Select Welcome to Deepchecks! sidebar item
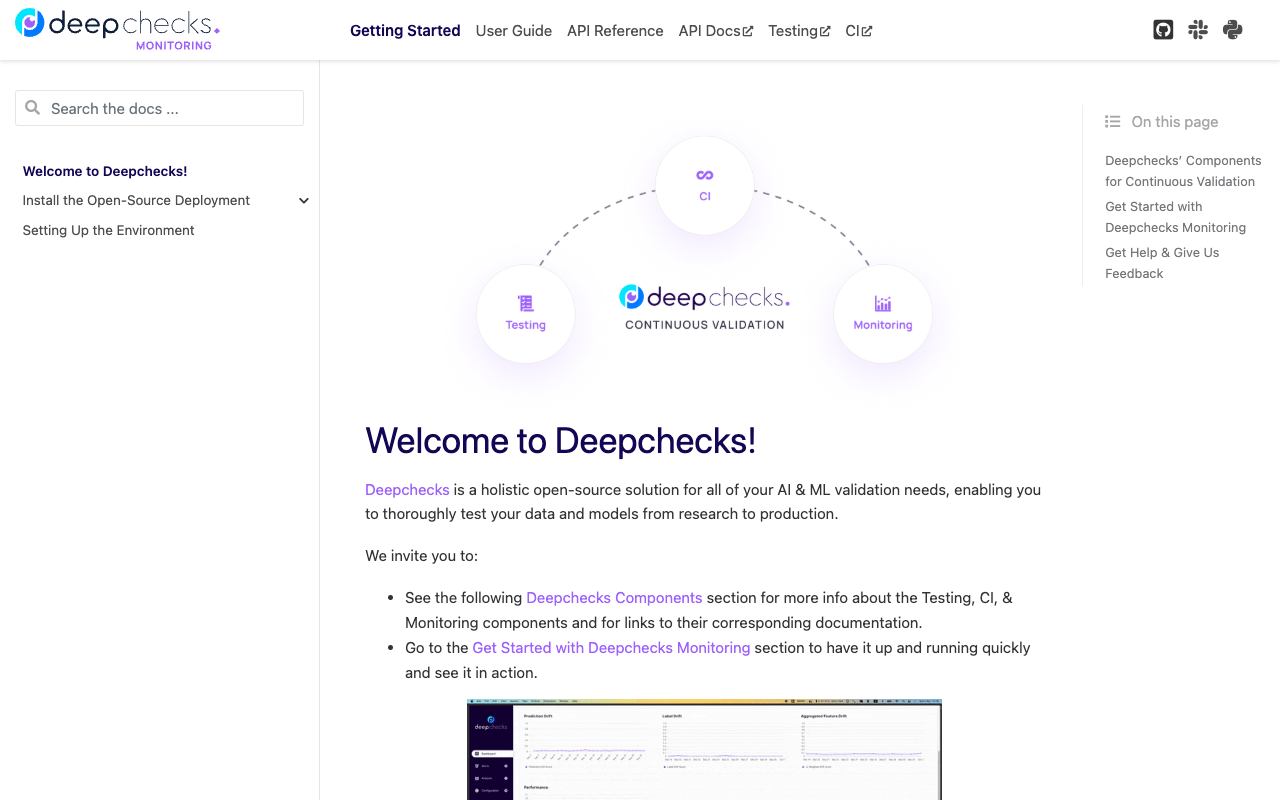This screenshot has width=1280, height=800. pos(105,171)
